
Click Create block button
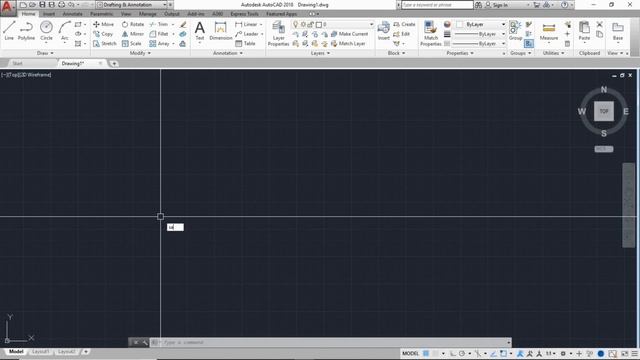(x=404, y=24)
